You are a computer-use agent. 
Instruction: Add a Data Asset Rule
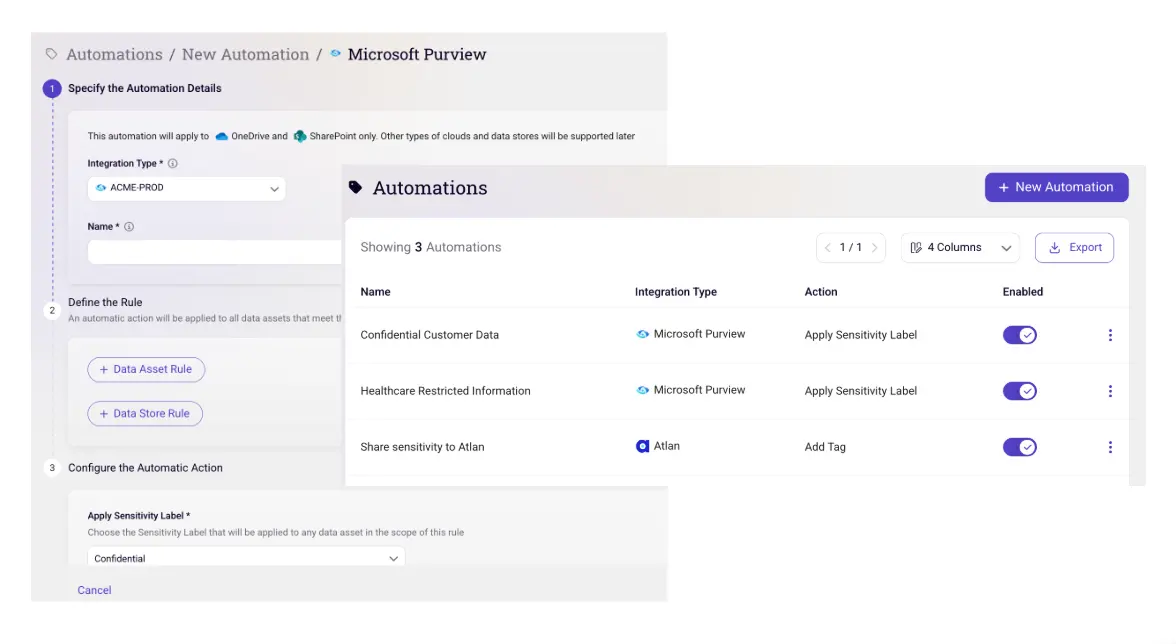point(146,370)
